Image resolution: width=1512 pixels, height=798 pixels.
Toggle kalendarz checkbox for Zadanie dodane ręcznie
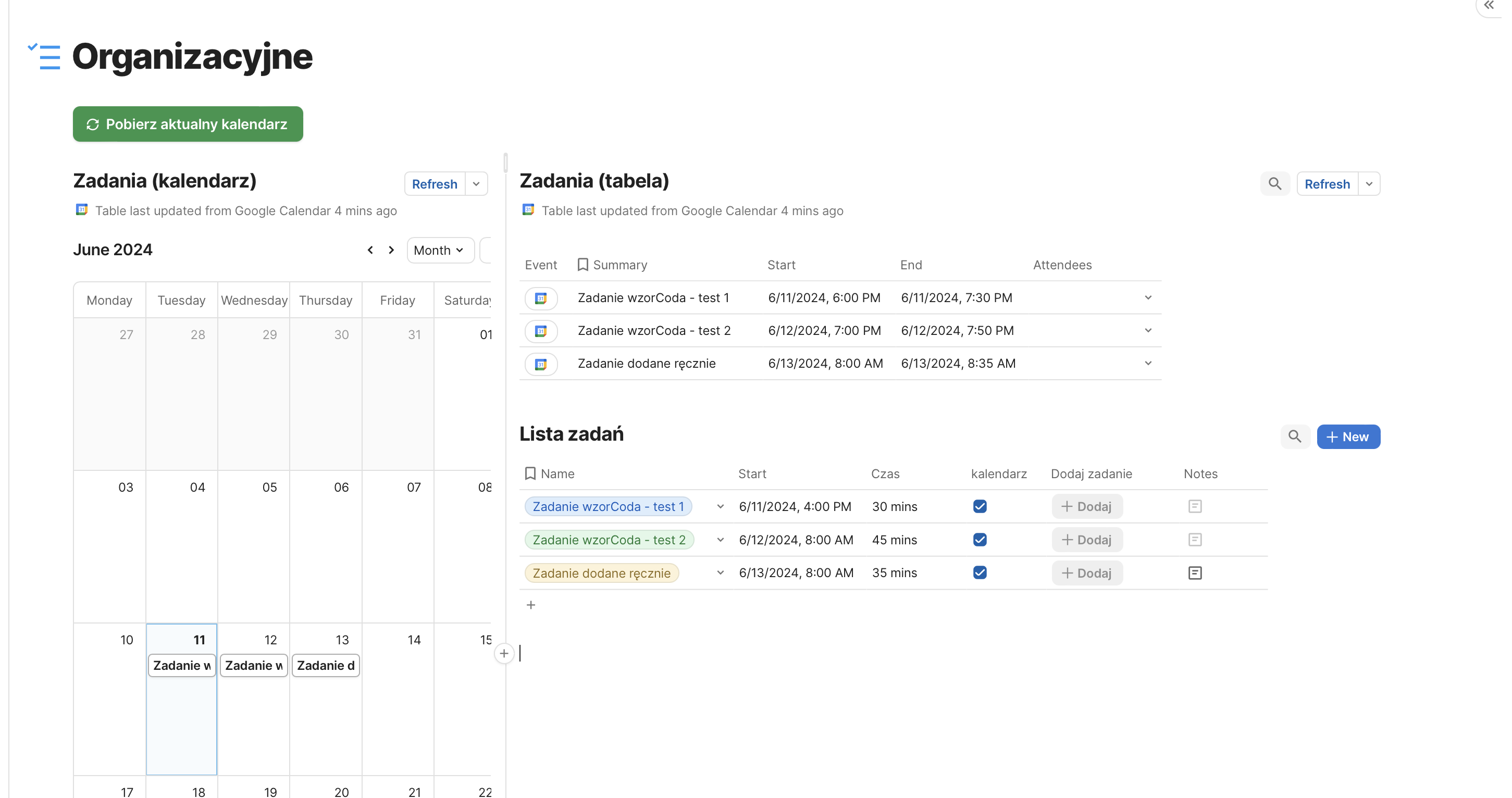tap(980, 572)
